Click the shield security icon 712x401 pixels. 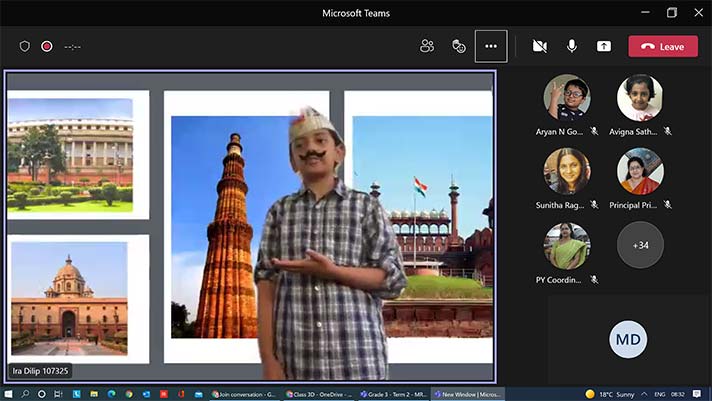25,46
